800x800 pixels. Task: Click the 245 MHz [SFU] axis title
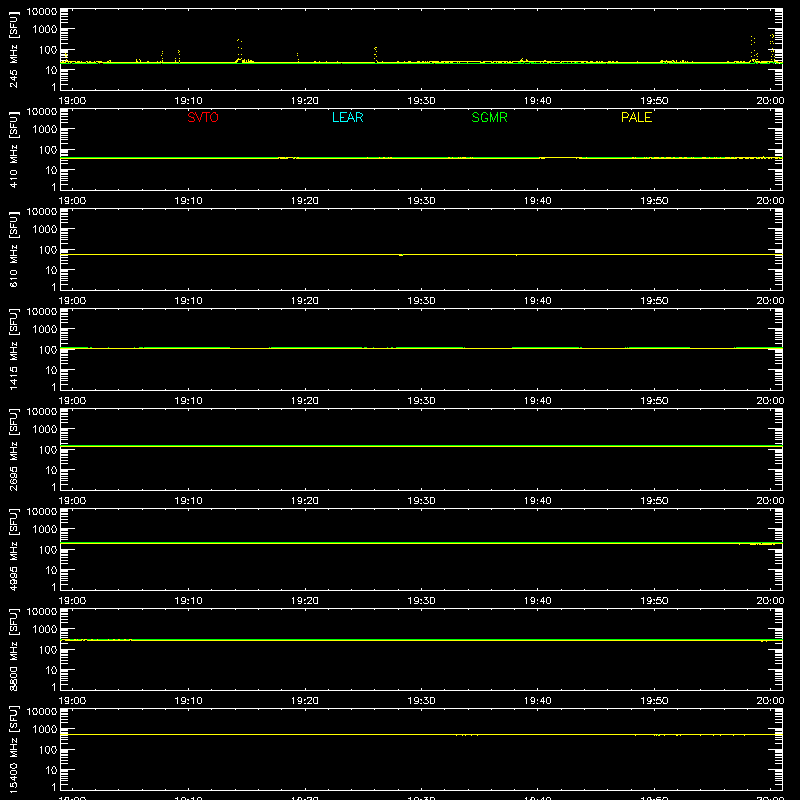(13, 49)
